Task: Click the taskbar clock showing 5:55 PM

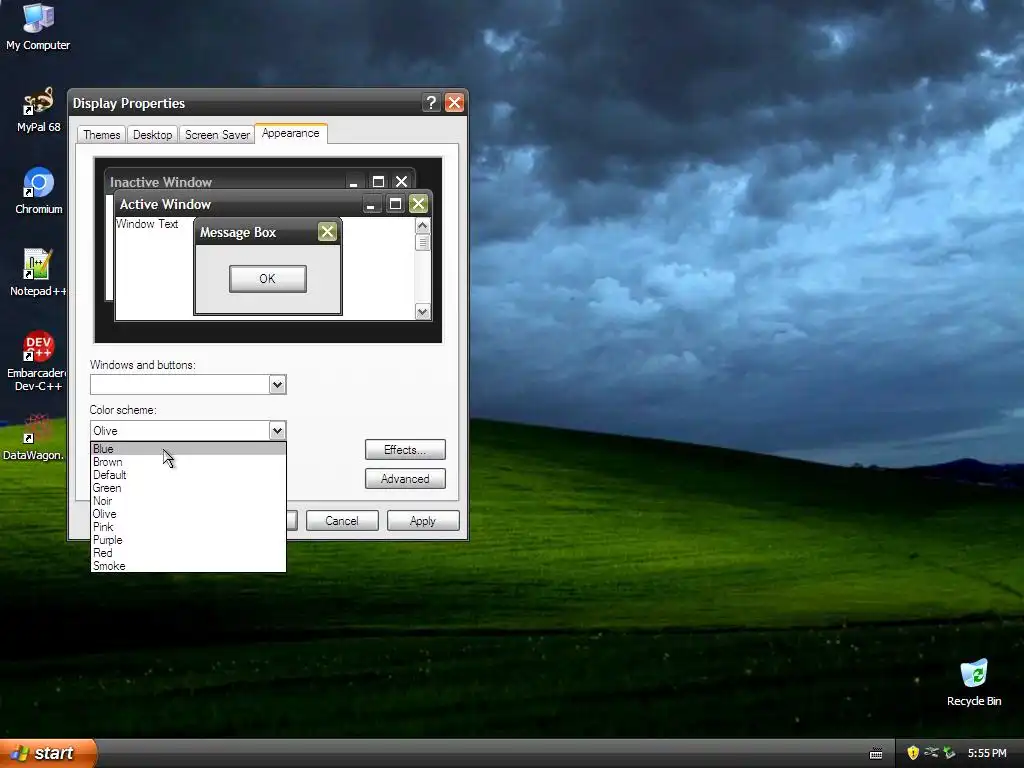Action: [x=987, y=753]
